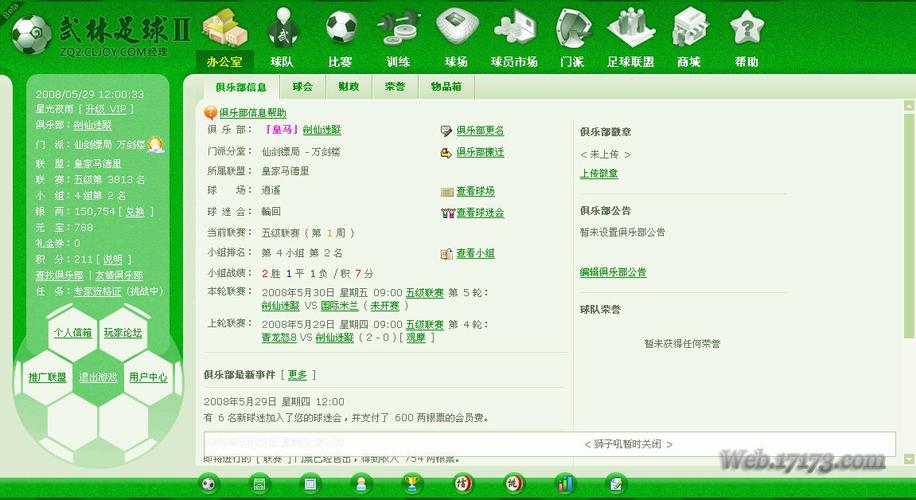916x500 pixels.
Task: Click the 观摩 watch match link
Action: click(x=416, y=338)
